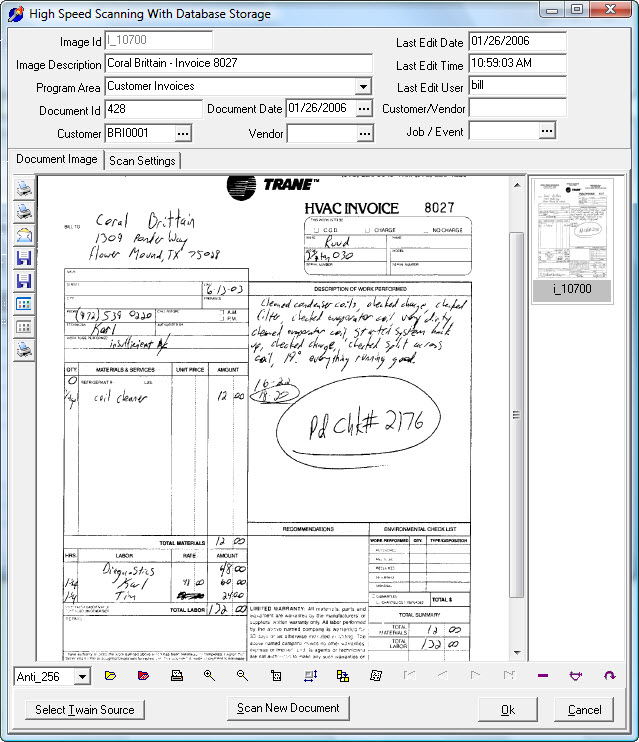This screenshot has width=639, height=742.
Task: Click the Image Description text field
Action: coord(239,63)
